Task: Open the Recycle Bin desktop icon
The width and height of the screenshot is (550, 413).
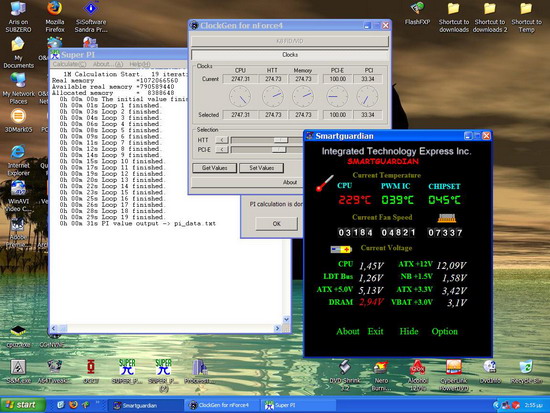Action: point(526,372)
